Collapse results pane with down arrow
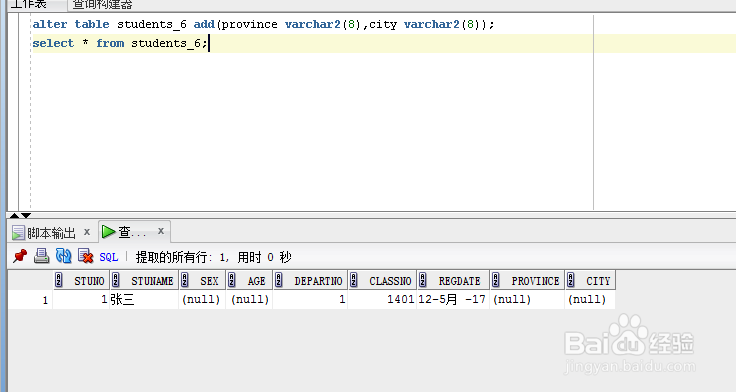 click(26, 215)
